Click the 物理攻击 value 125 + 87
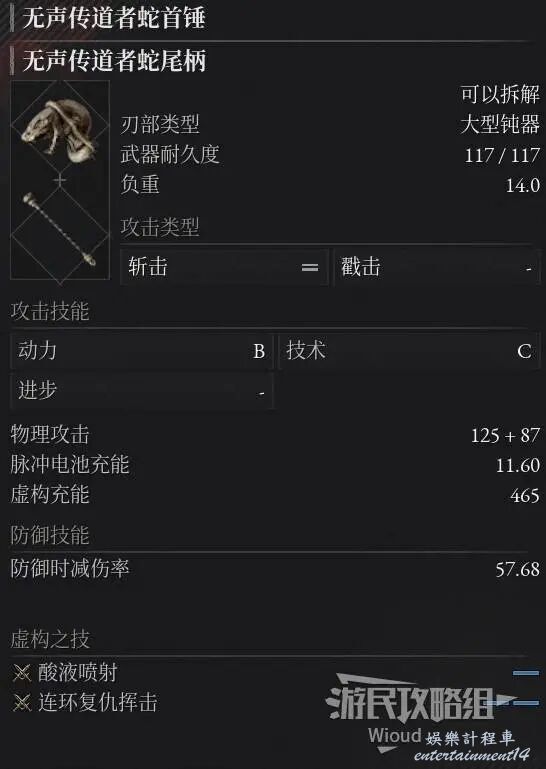Image resolution: width=546 pixels, height=769 pixels. click(505, 436)
